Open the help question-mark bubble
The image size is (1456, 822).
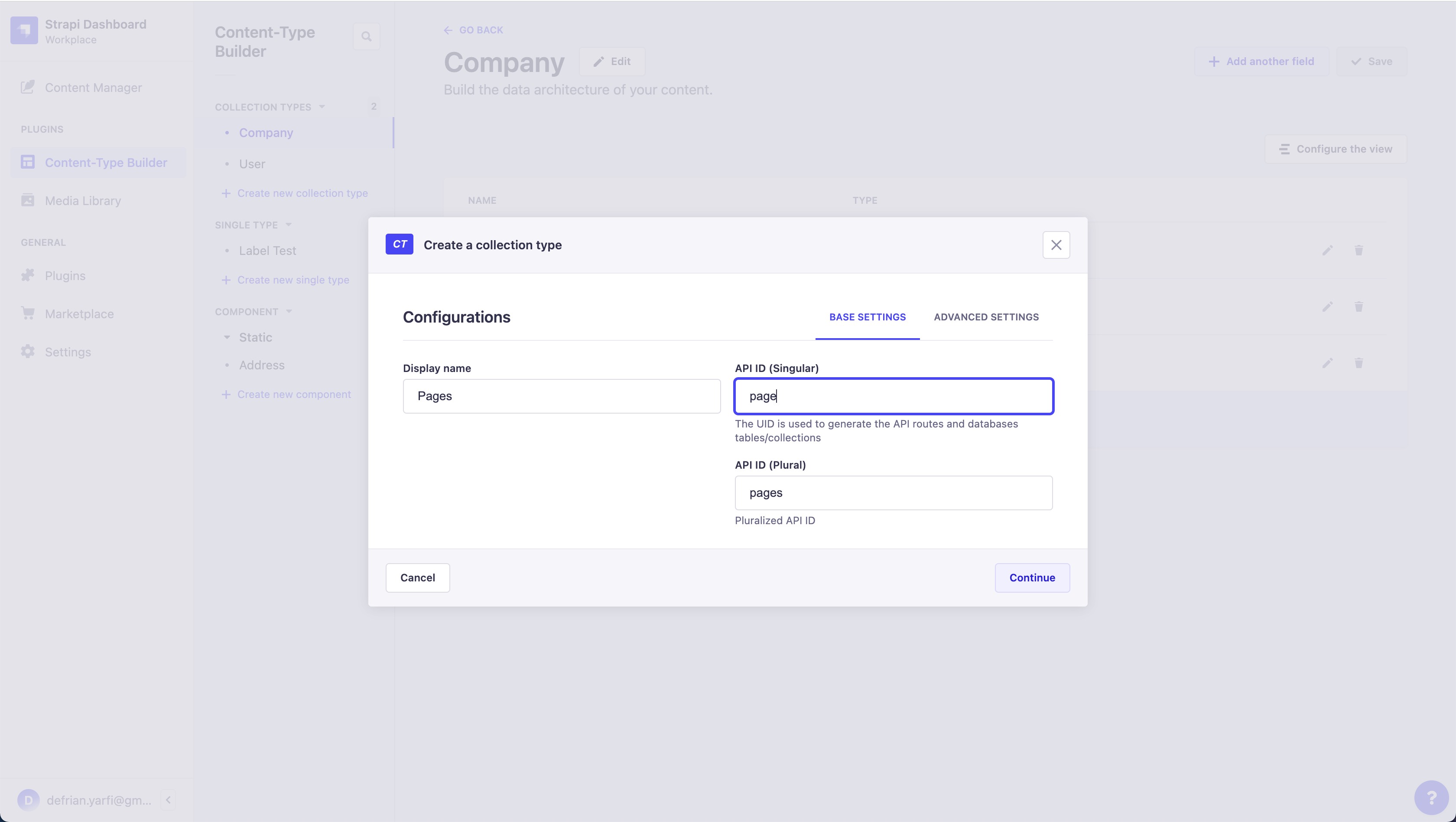click(1432, 798)
